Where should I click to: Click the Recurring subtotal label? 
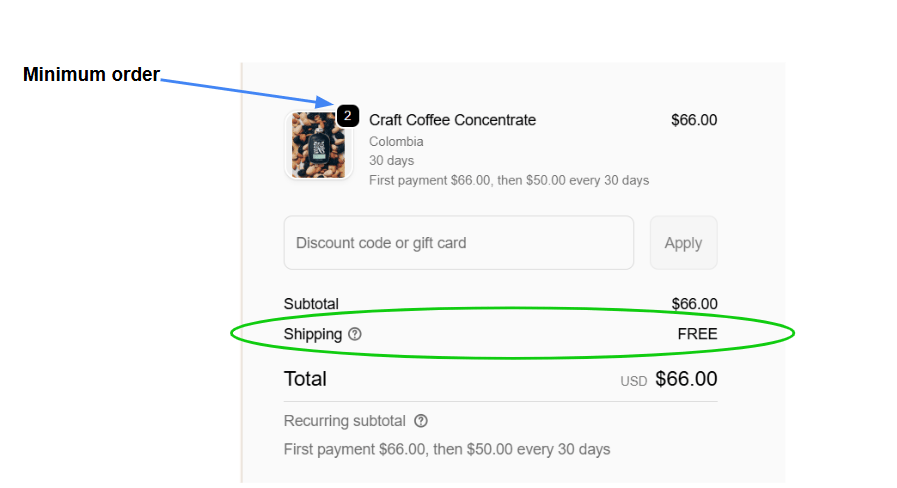[x=345, y=421]
